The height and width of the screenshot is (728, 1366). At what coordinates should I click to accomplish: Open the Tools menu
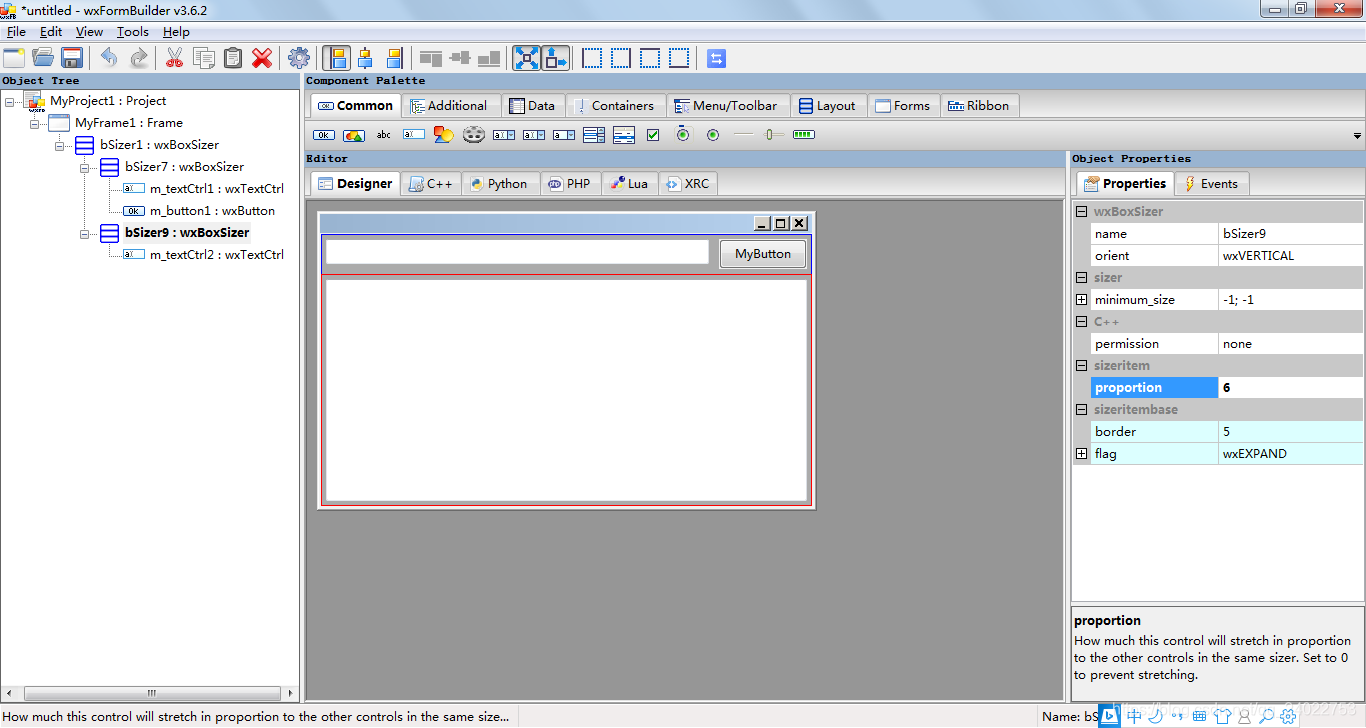[132, 31]
